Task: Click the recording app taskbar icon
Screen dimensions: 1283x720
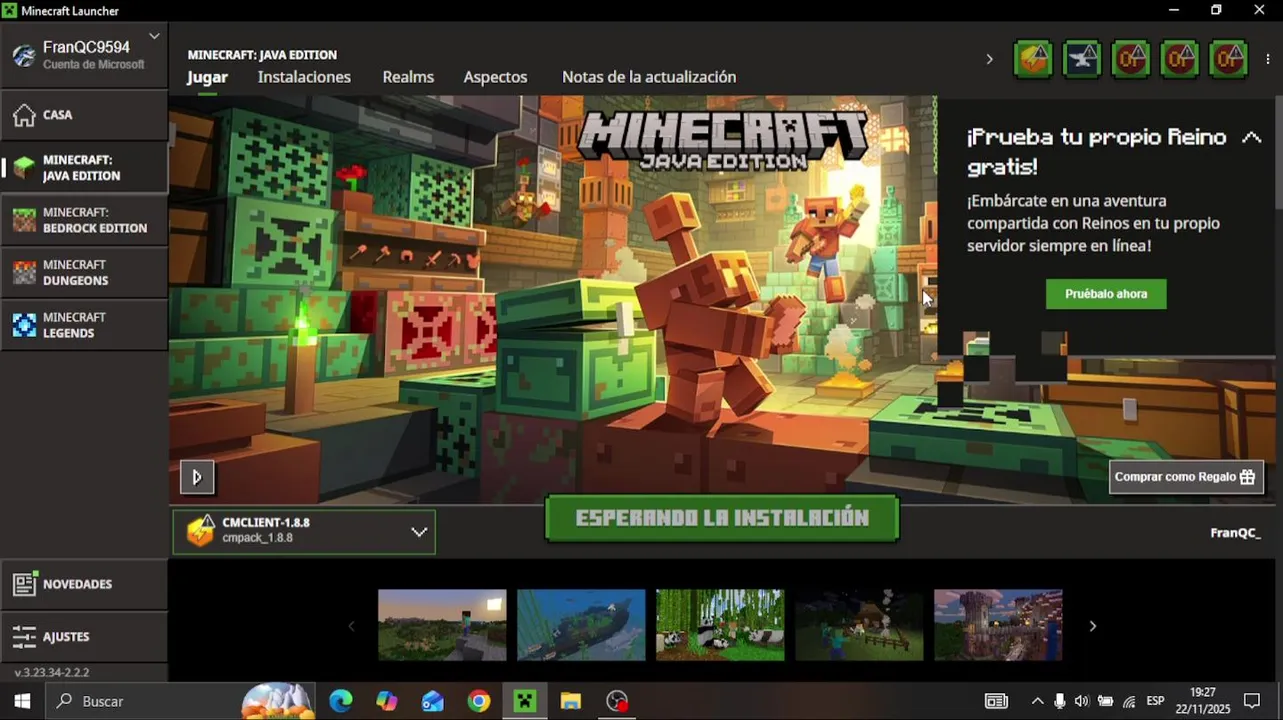Action: pyautogui.click(x=617, y=701)
